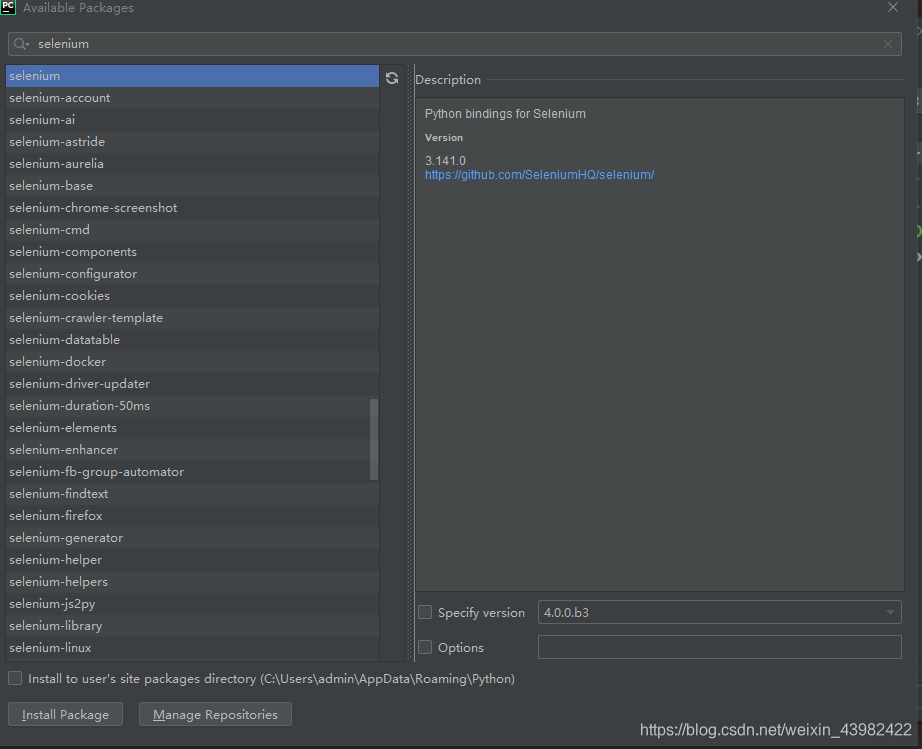The height and width of the screenshot is (749, 922).
Task: Select selenium-findtext package
Action: click(192, 494)
